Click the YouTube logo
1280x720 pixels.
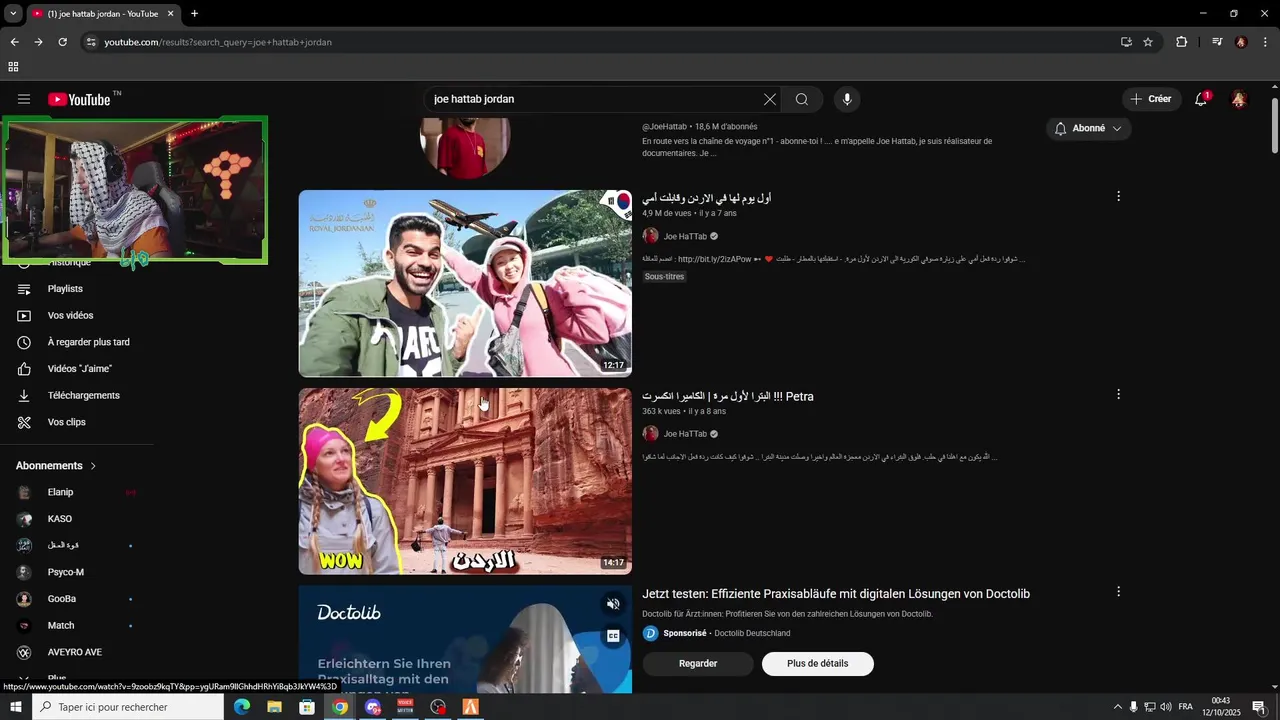(79, 99)
